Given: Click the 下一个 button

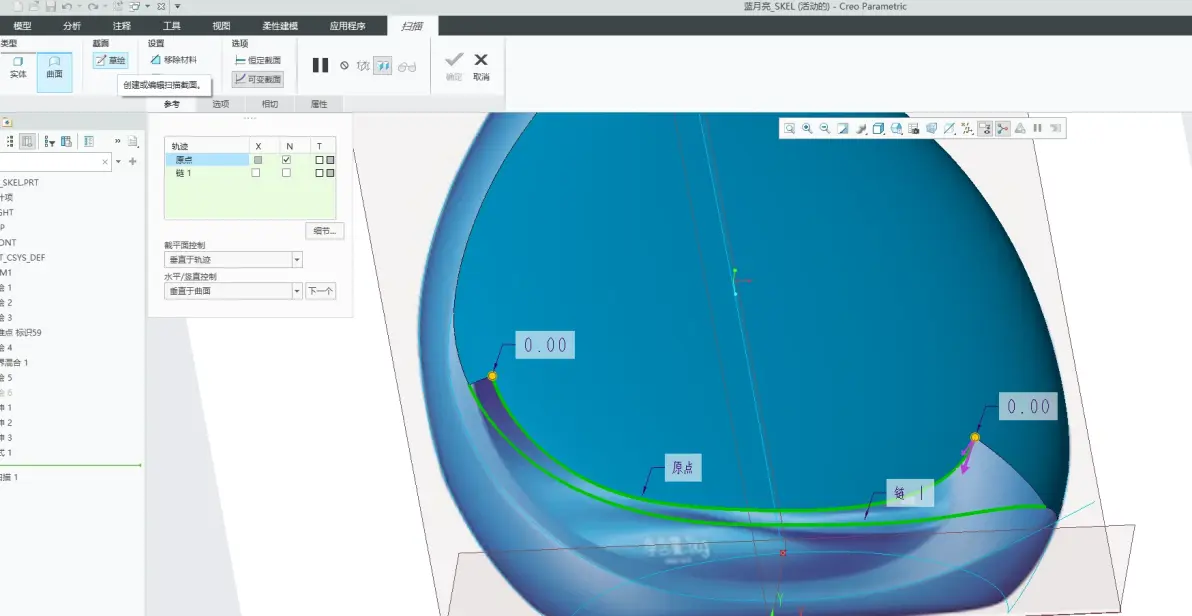Looking at the screenshot, I should pyautogui.click(x=320, y=291).
